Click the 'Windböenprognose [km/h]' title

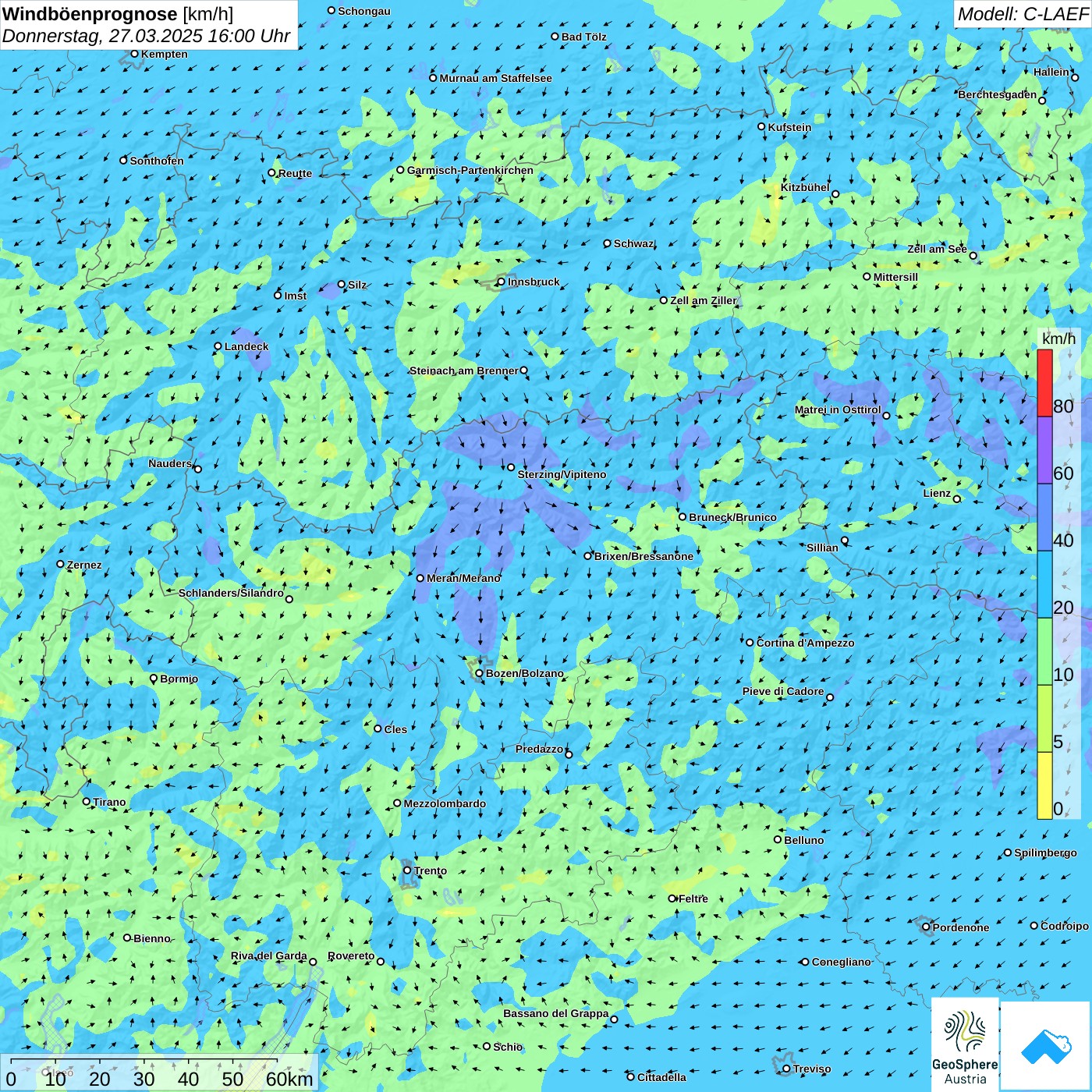pyautogui.click(x=118, y=14)
